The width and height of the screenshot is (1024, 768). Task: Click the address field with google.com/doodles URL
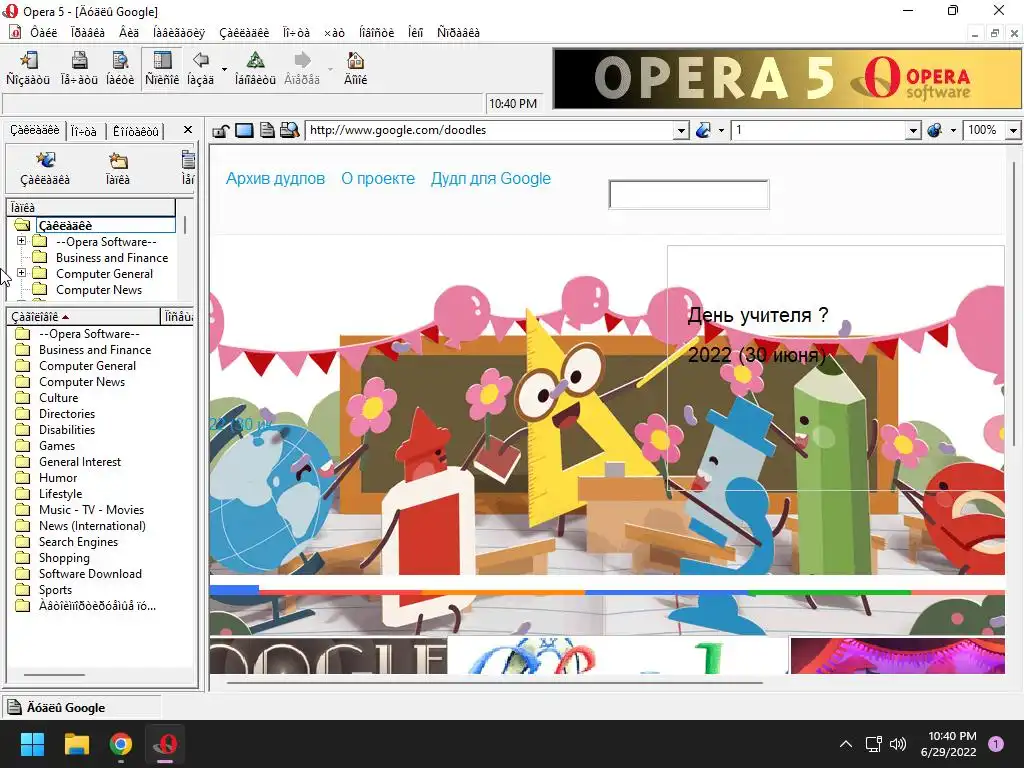point(490,130)
